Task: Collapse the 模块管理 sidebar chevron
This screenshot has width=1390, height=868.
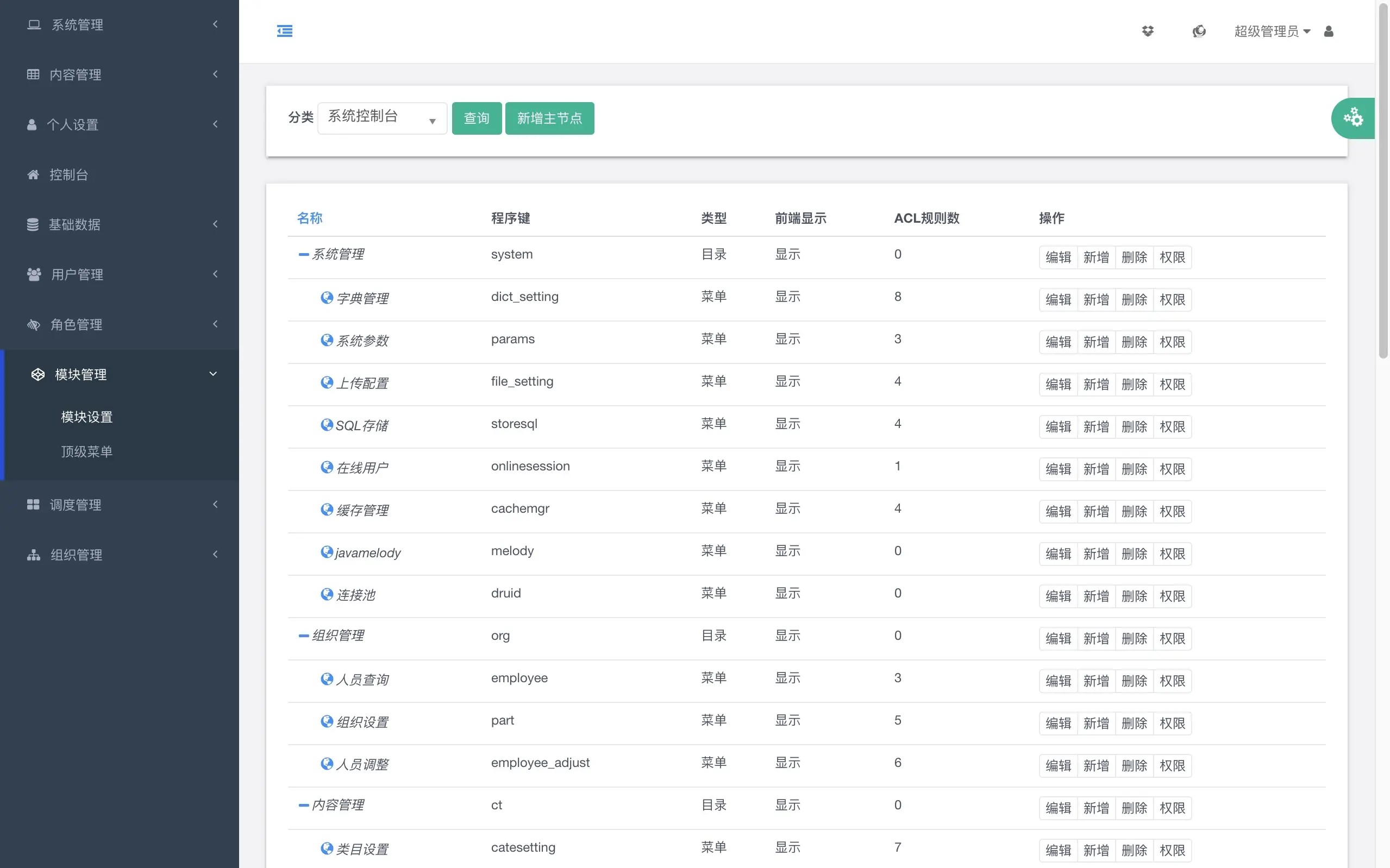Action: [x=213, y=374]
